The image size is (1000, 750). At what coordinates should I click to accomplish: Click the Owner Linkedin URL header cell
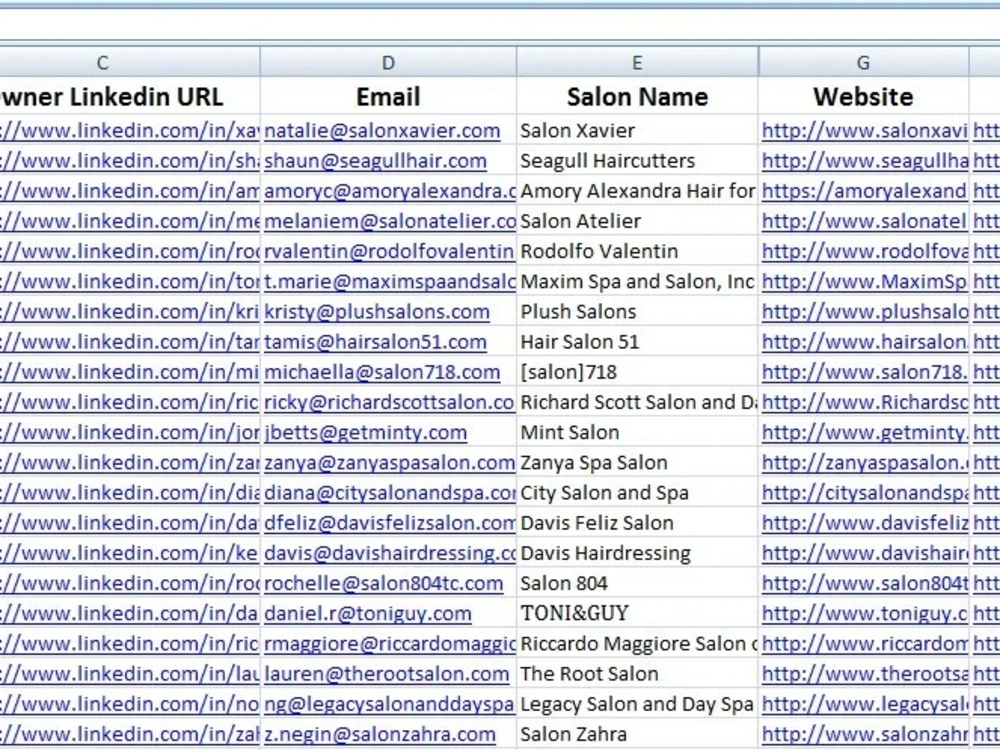pyautogui.click(x=129, y=97)
